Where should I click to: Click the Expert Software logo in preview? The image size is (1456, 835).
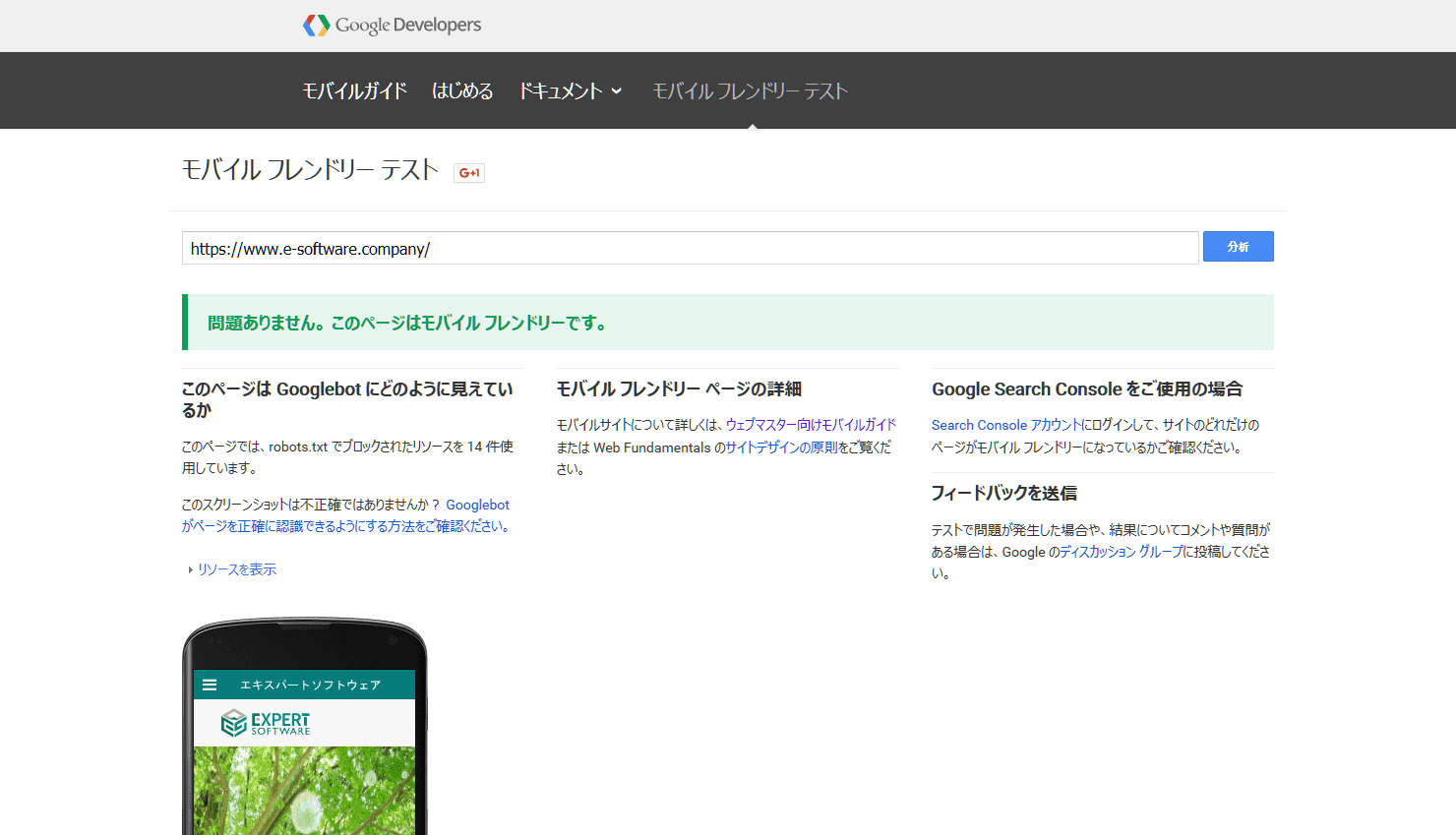click(x=266, y=724)
